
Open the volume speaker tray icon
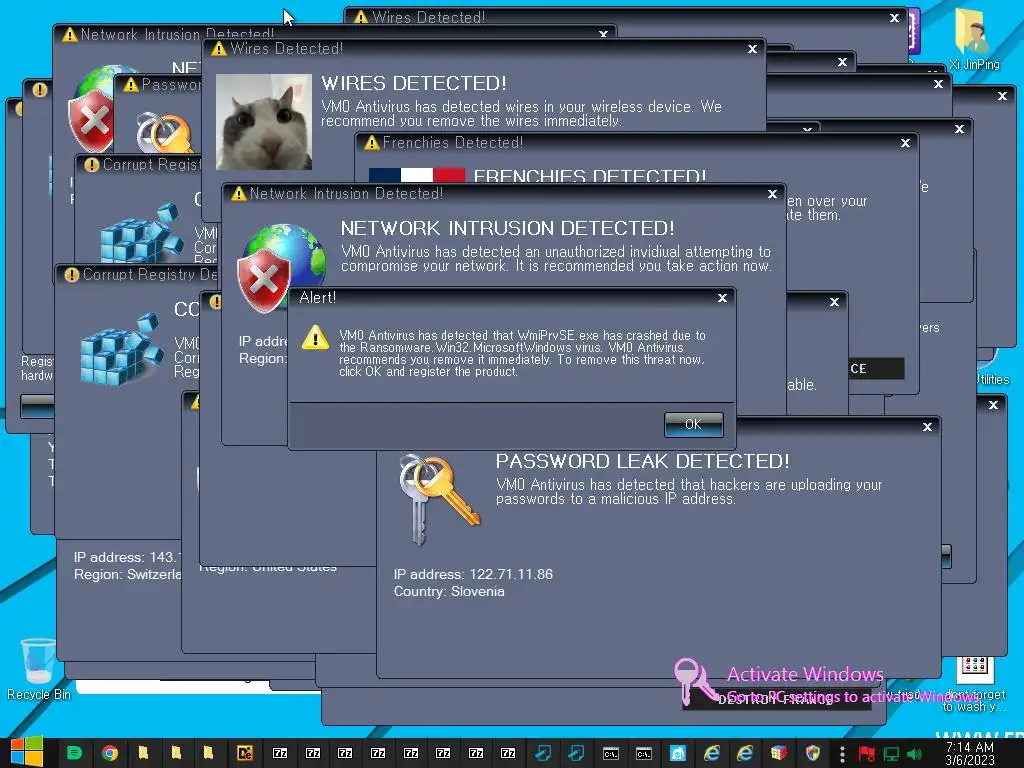point(915,754)
